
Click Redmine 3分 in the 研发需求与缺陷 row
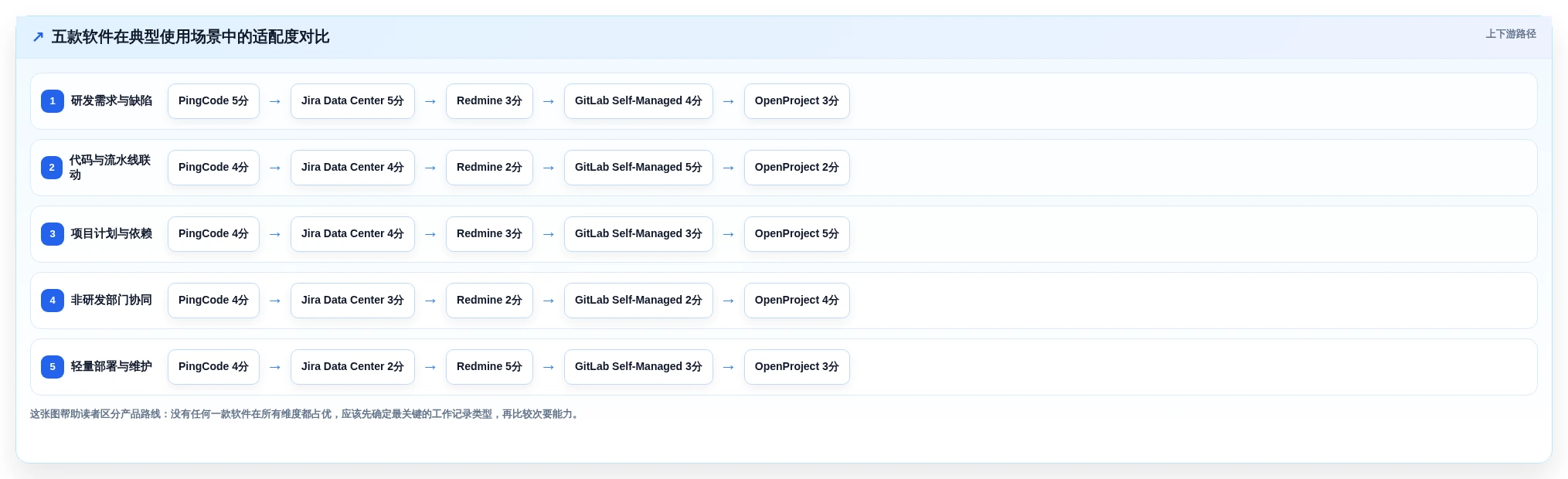tap(489, 101)
